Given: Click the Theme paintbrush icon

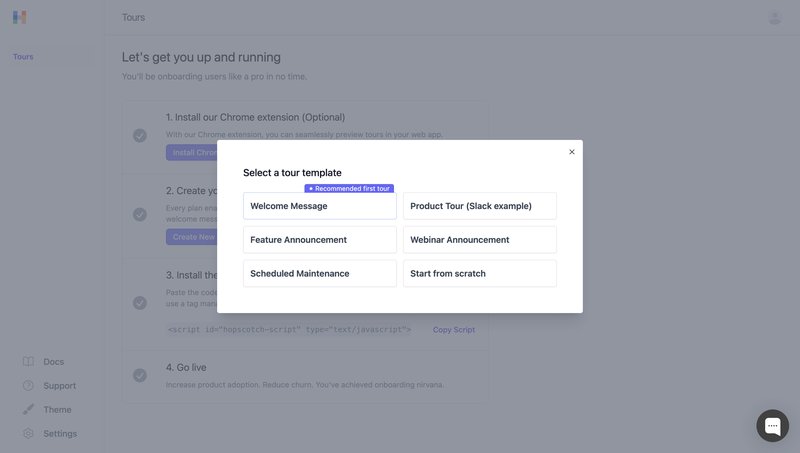Looking at the screenshot, I should [28, 410].
